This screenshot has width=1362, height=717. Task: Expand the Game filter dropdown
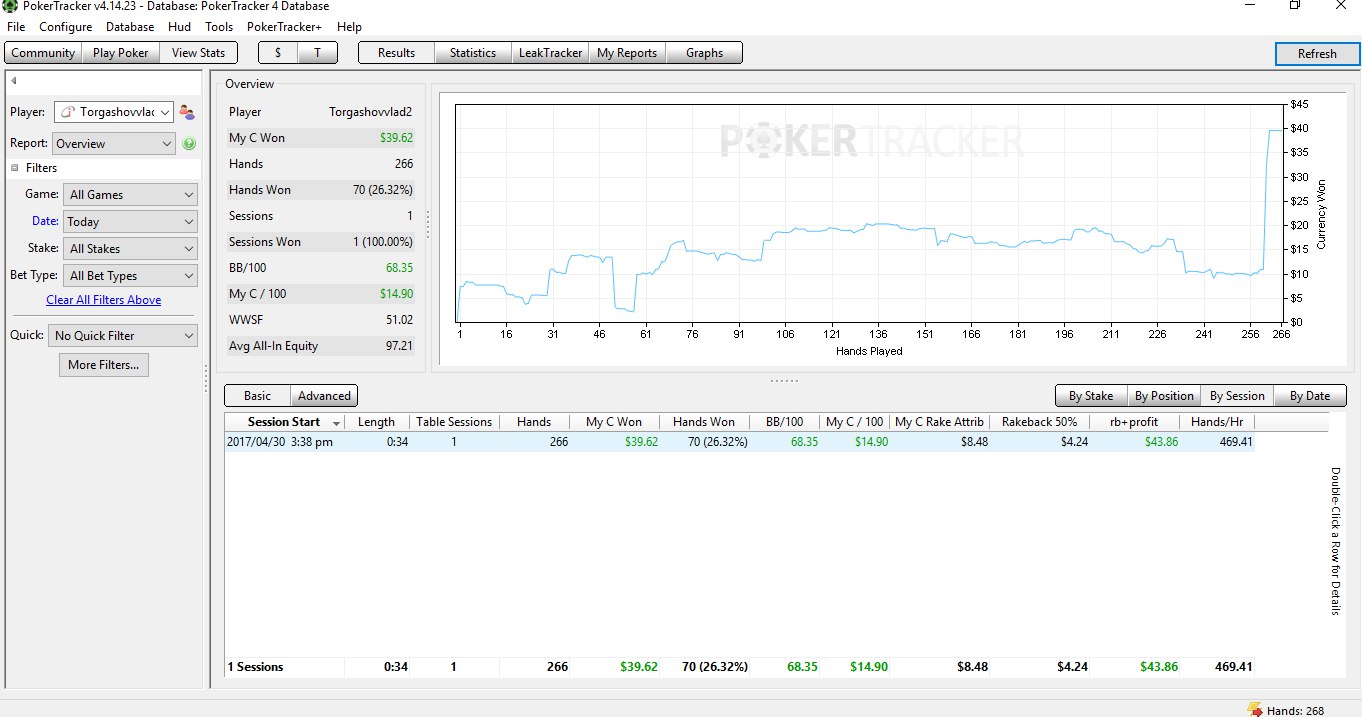click(130, 195)
